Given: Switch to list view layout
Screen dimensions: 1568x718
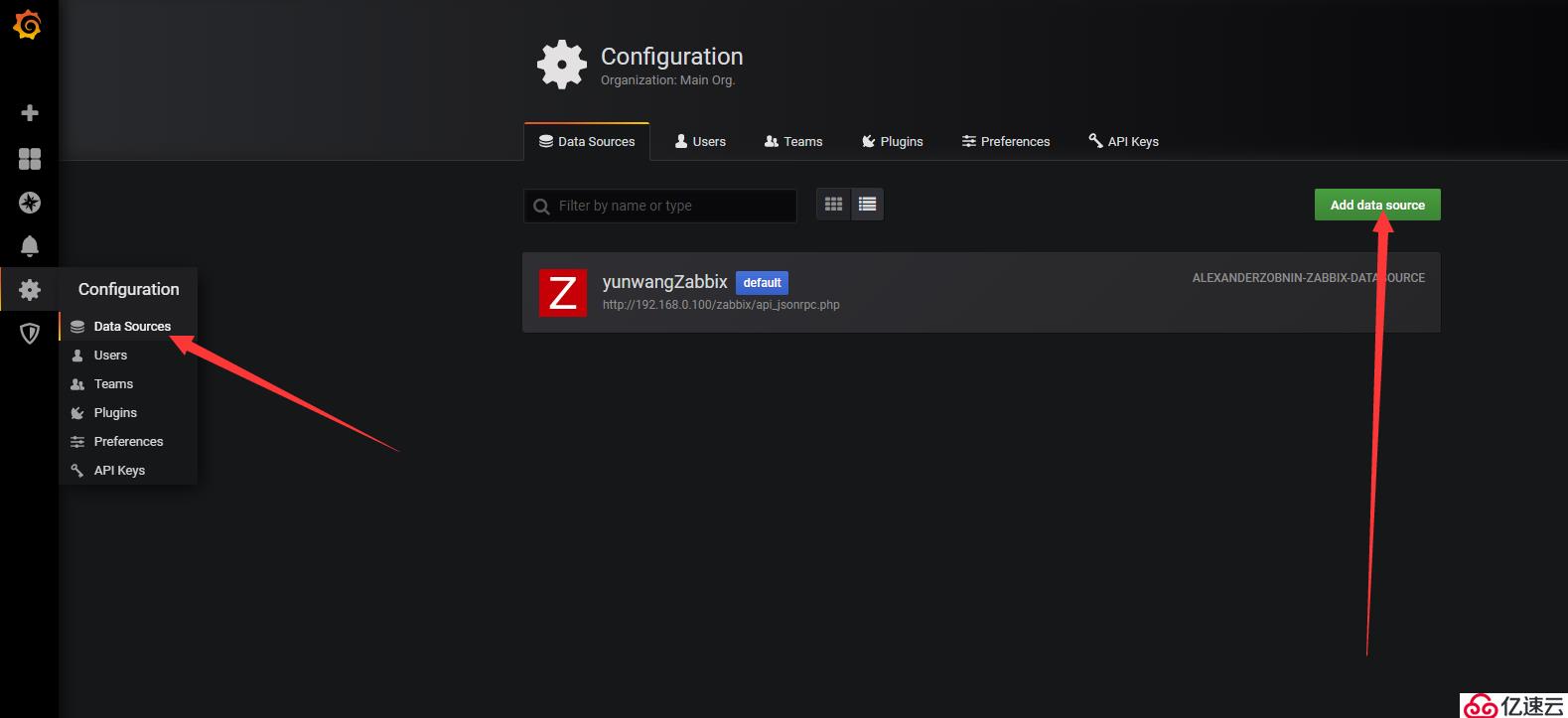Looking at the screenshot, I should [x=867, y=205].
